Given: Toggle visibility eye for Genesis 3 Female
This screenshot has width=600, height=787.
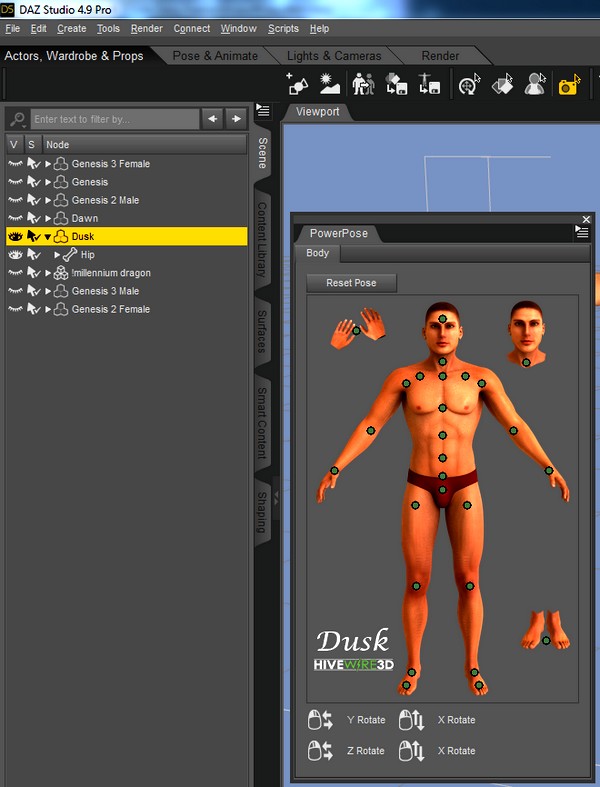Looking at the screenshot, I should coord(16,164).
